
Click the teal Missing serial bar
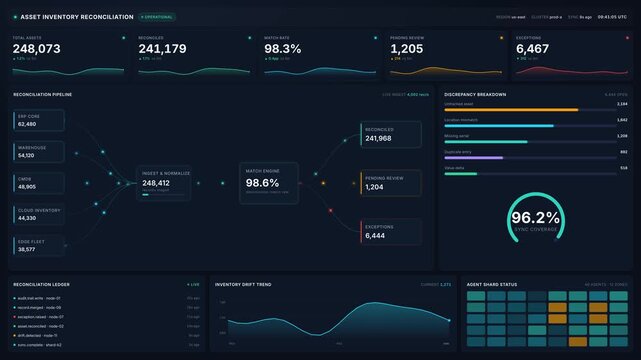(x=486, y=142)
